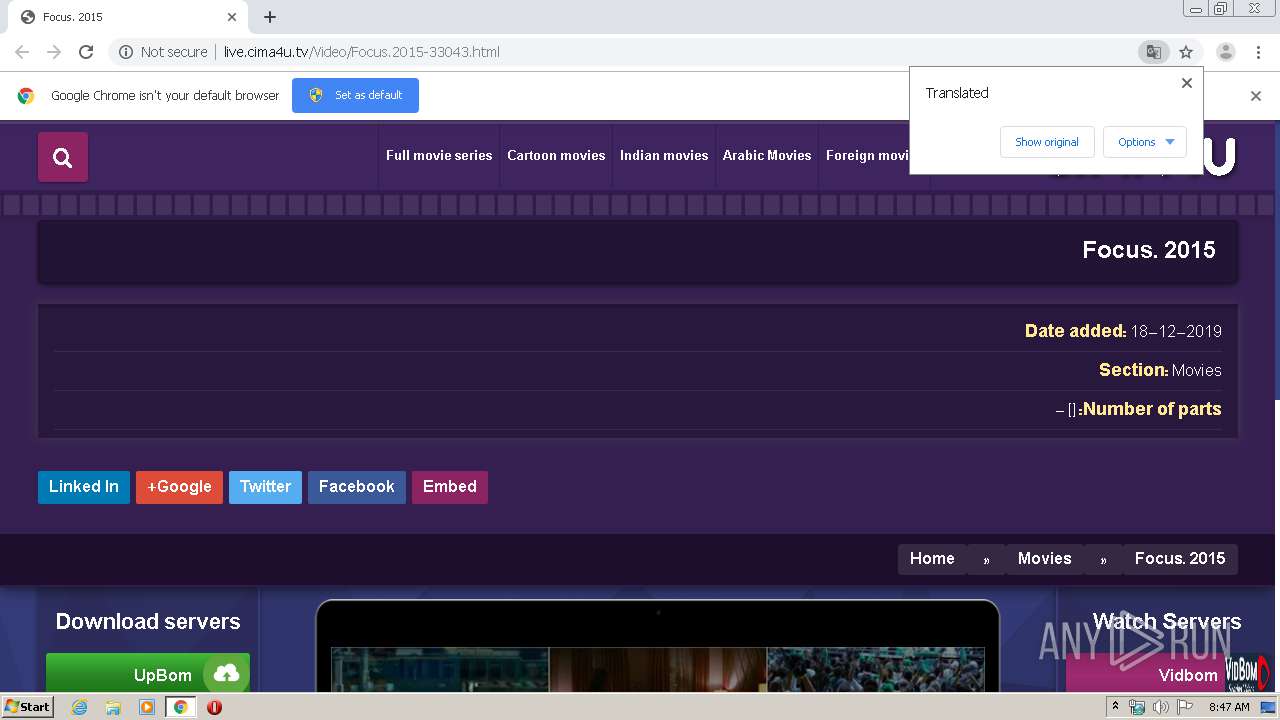Click video player thumbnail preview

click(x=658, y=669)
